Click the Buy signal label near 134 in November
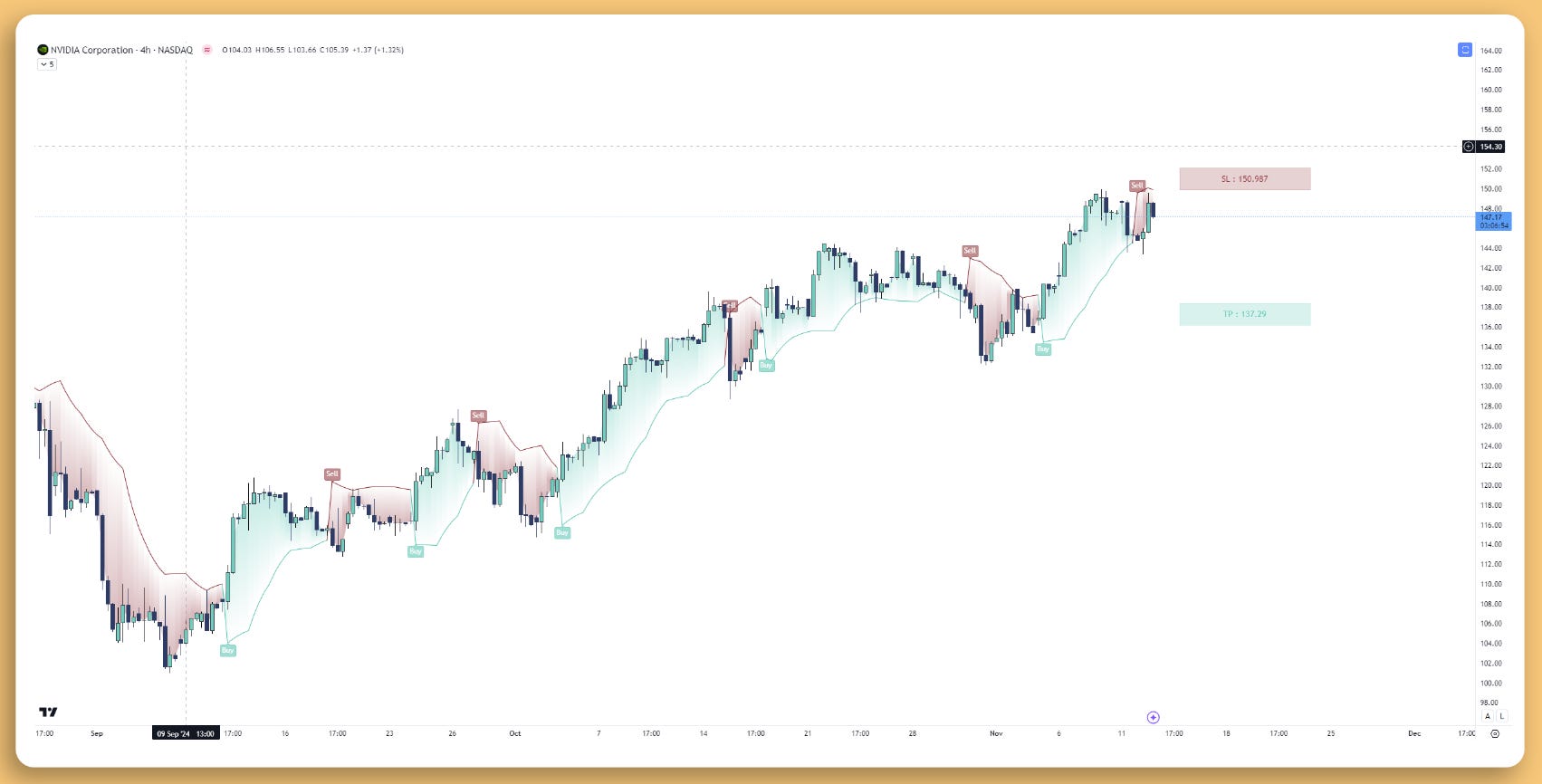Screen dimensions: 1542x784 coord(1043,349)
